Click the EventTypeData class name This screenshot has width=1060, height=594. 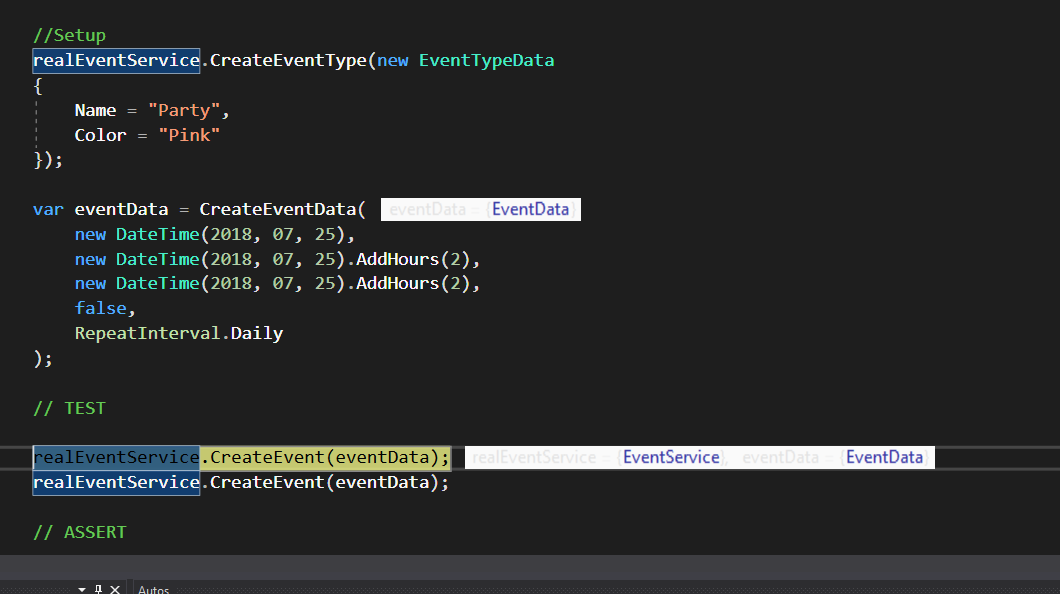pos(486,60)
